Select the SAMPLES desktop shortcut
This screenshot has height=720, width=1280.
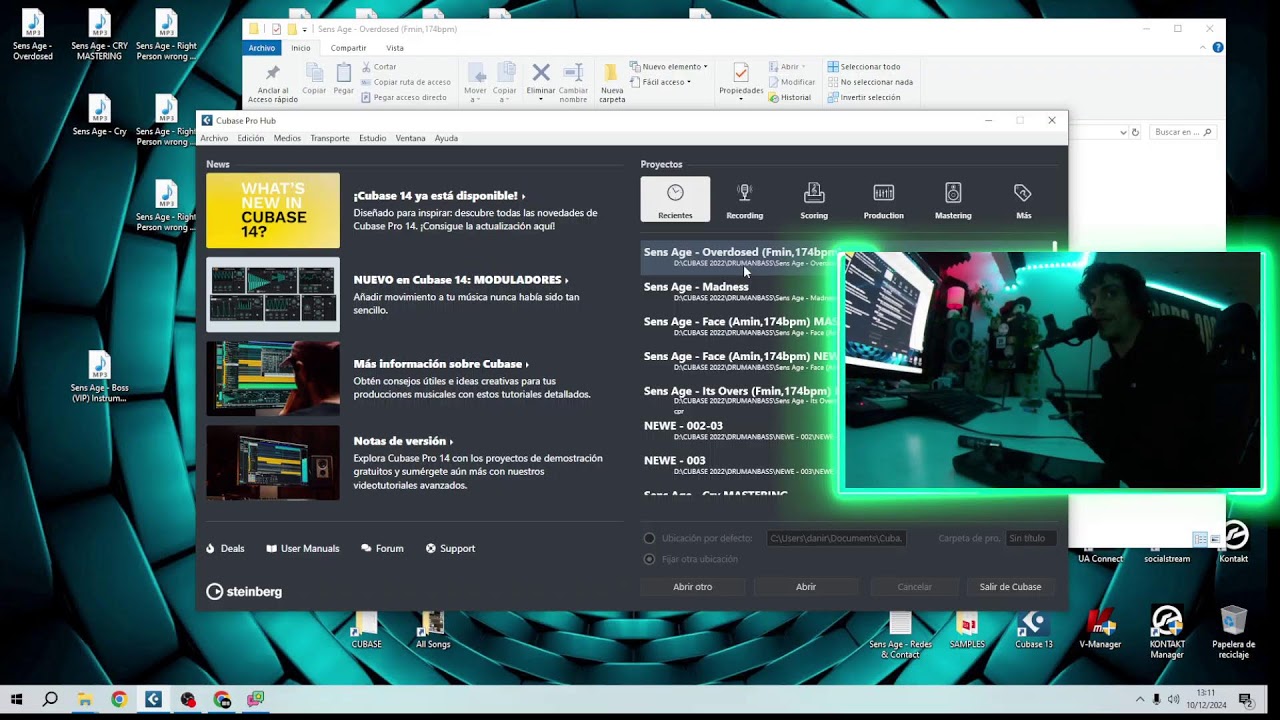[967, 630]
